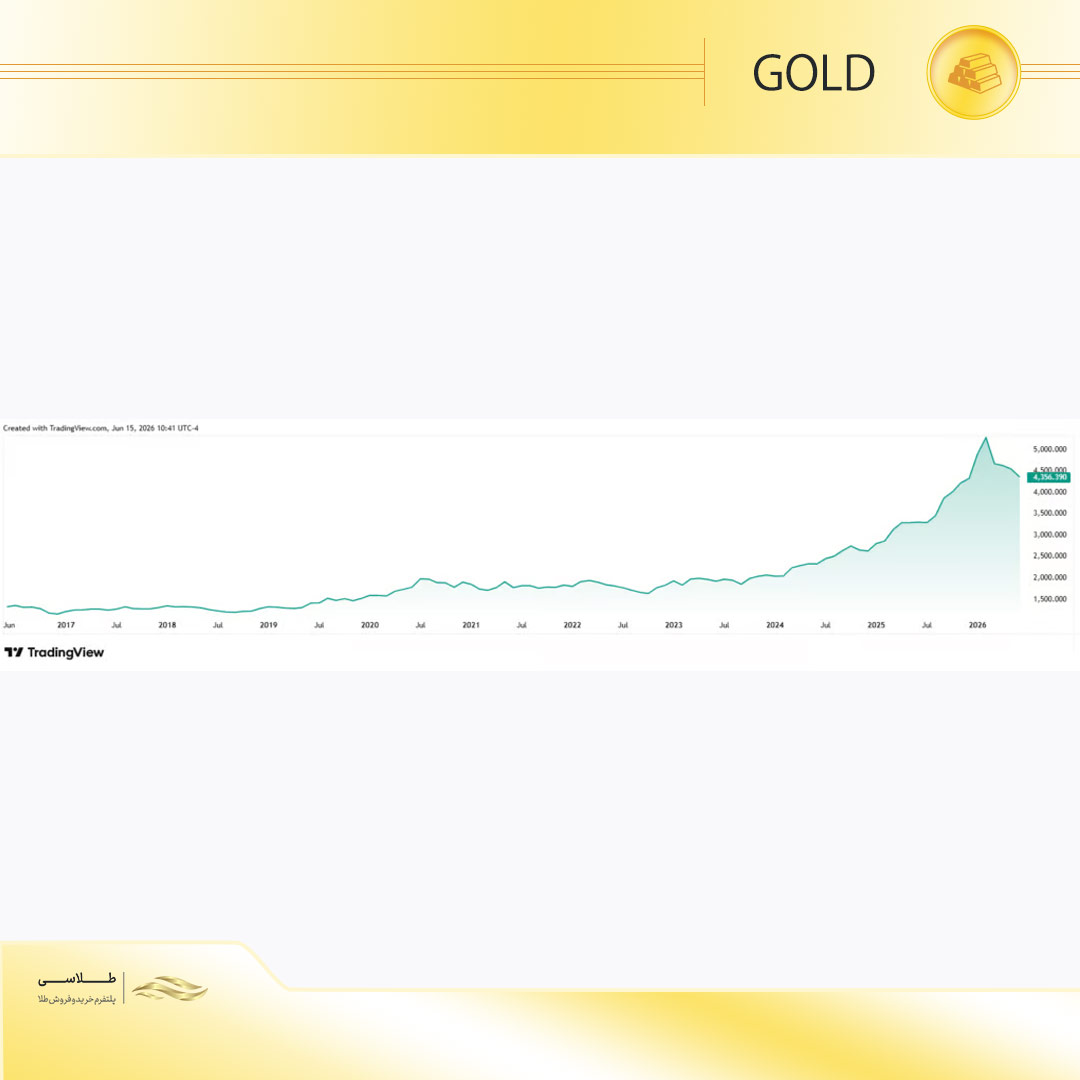Viewport: 1080px width, 1080px height.
Task: Click the current price label 4,356.390
Action: click(1049, 477)
